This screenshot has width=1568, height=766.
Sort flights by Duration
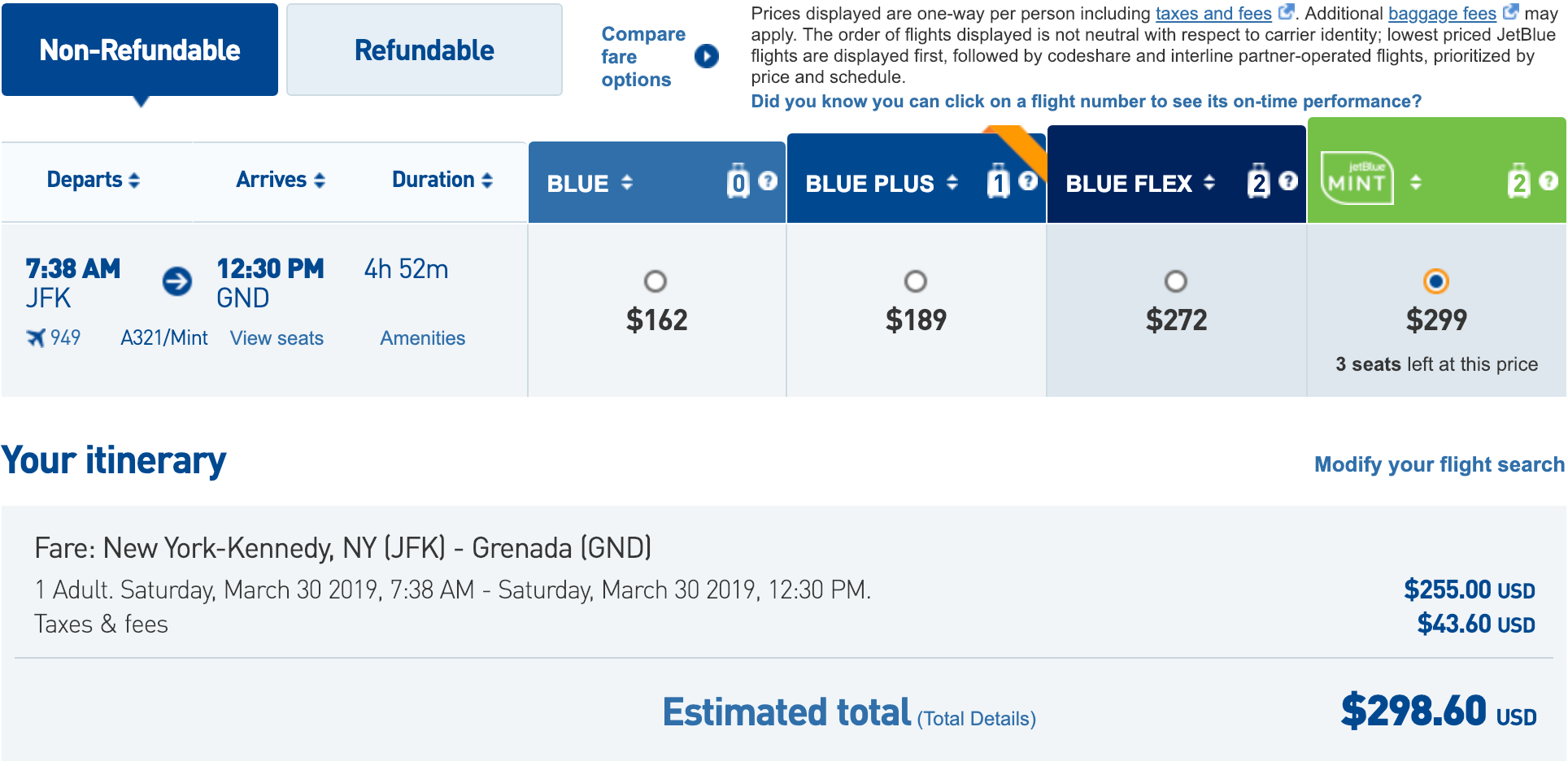[x=442, y=180]
